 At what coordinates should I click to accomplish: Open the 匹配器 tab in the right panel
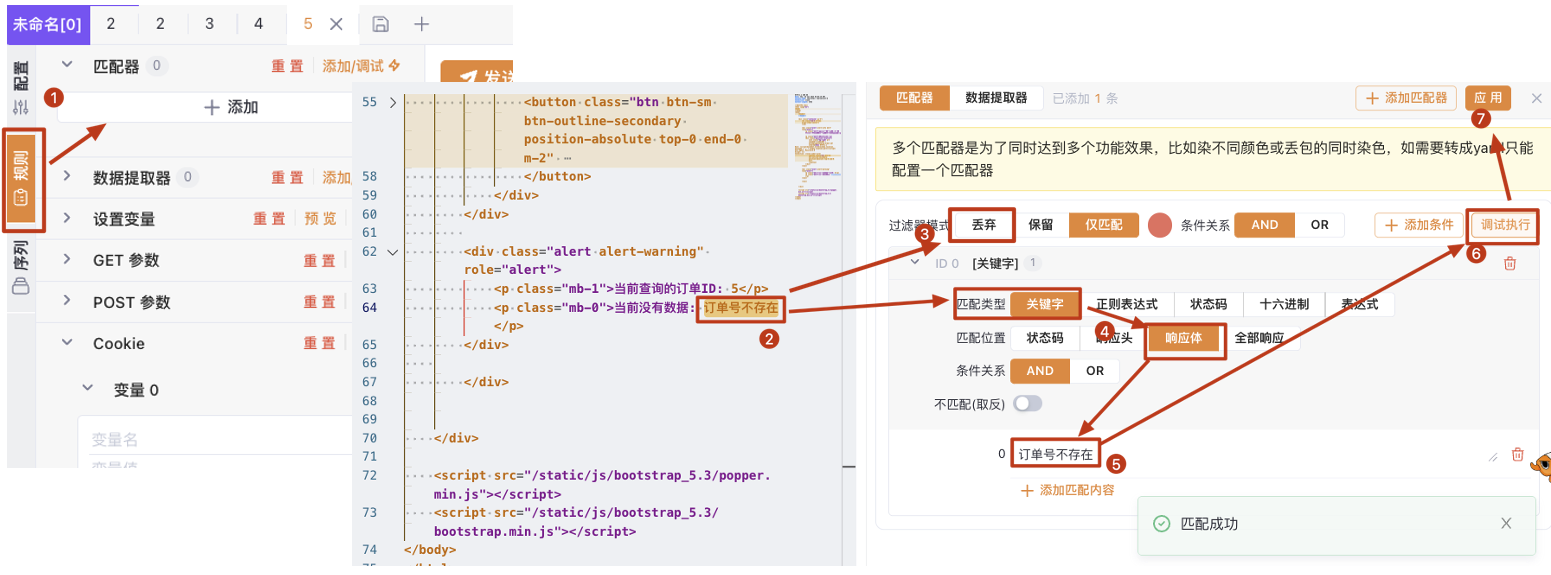(914, 98)
